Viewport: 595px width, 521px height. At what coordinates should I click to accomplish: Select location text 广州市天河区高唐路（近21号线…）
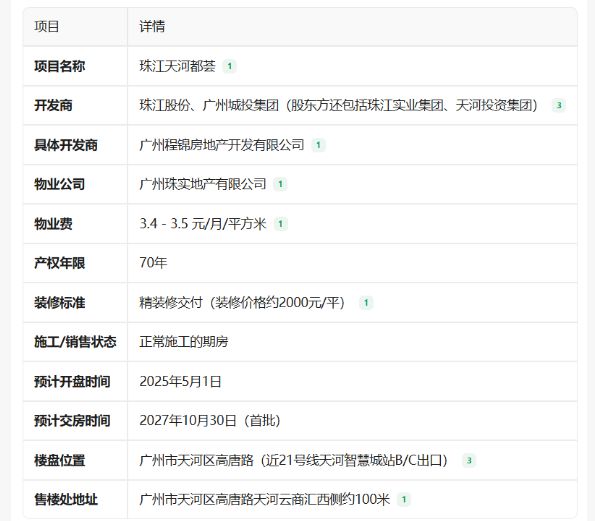click(294, 460)
